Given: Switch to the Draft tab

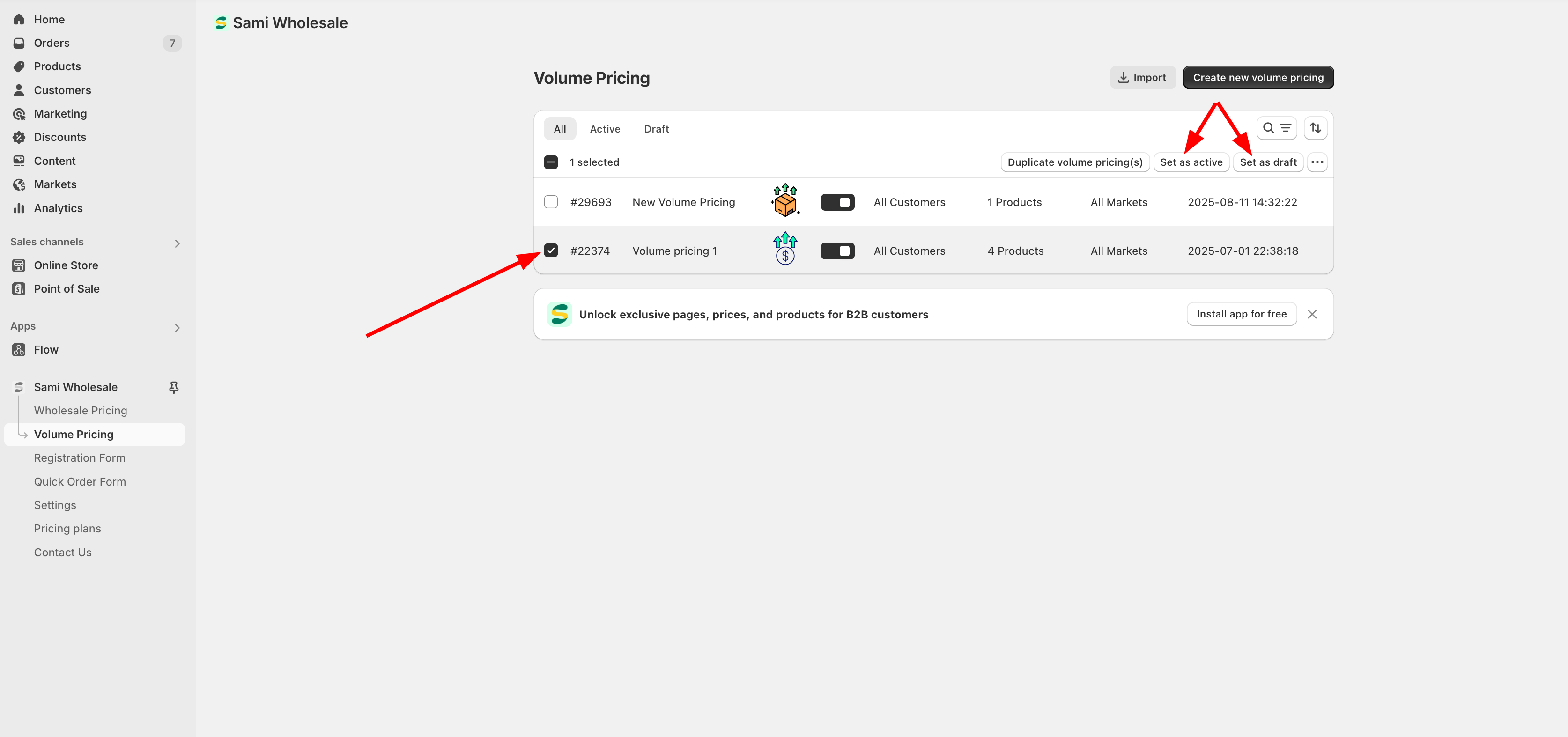Looking at the screenshot, I should coord(656,129).
